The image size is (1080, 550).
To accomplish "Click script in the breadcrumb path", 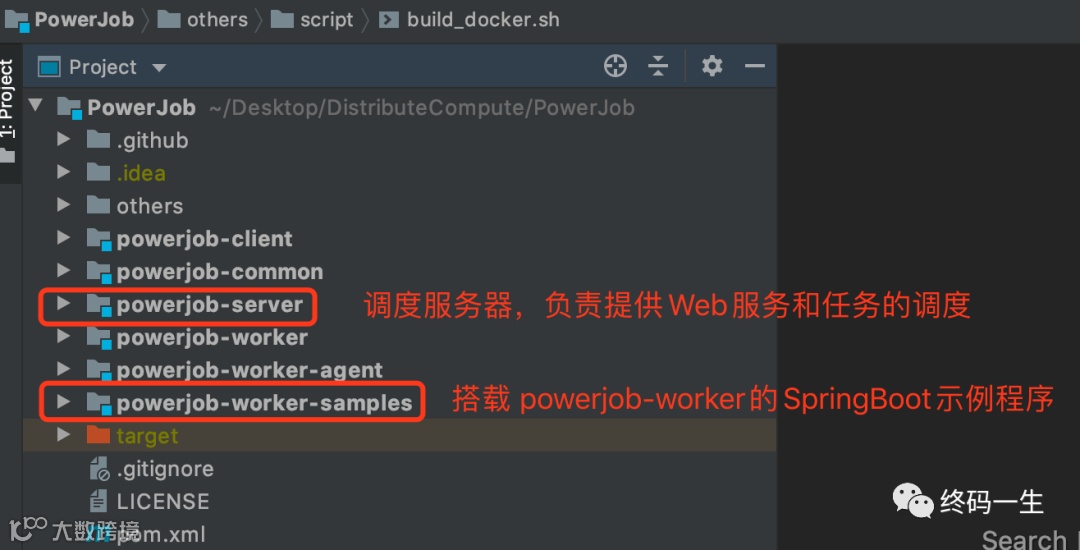I will click(326, 19).
